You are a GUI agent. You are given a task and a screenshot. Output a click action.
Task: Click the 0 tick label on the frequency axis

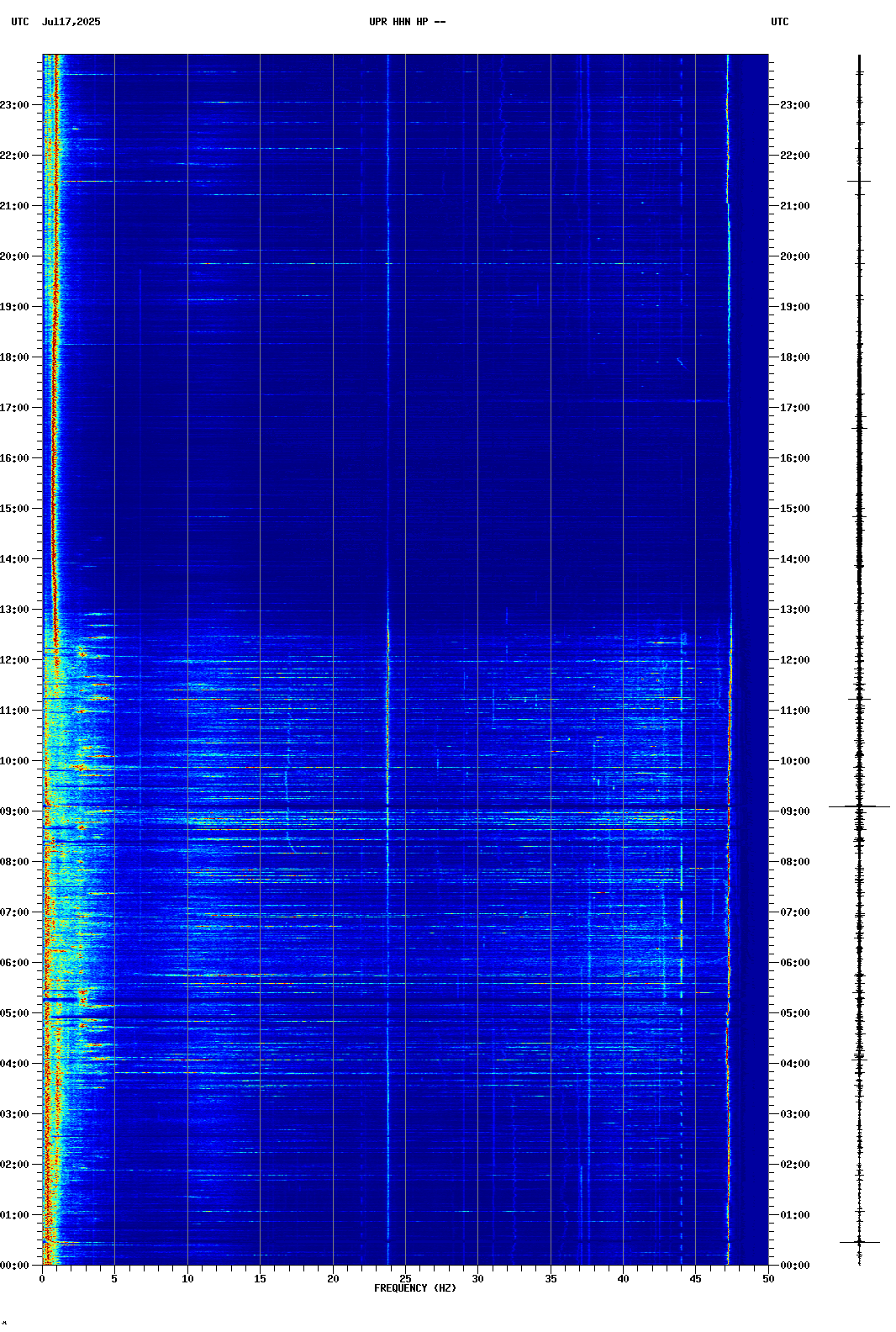pyautogui.click(x=42, y=1279)
